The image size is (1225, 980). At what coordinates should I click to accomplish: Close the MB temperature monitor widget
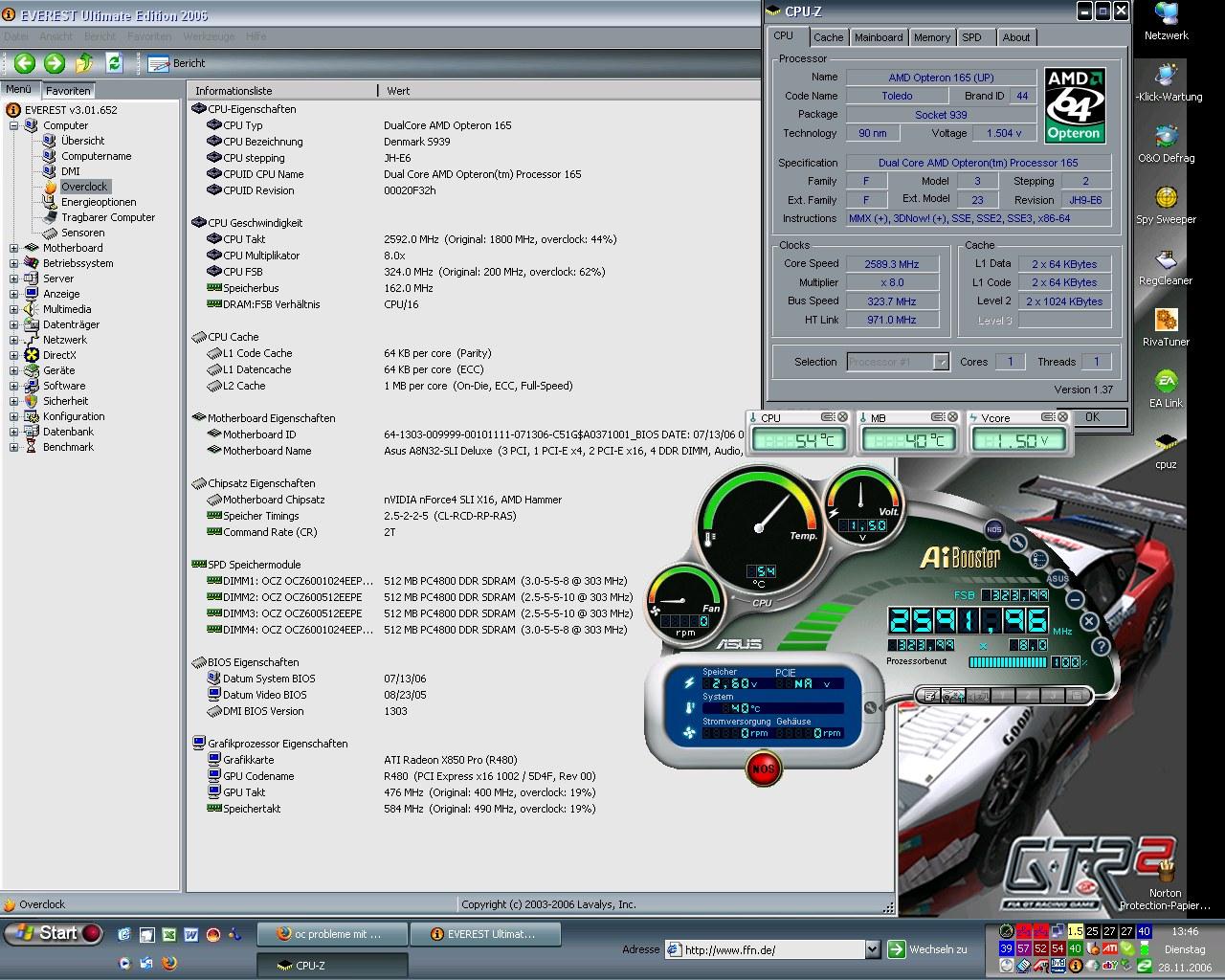click(951, 417)
